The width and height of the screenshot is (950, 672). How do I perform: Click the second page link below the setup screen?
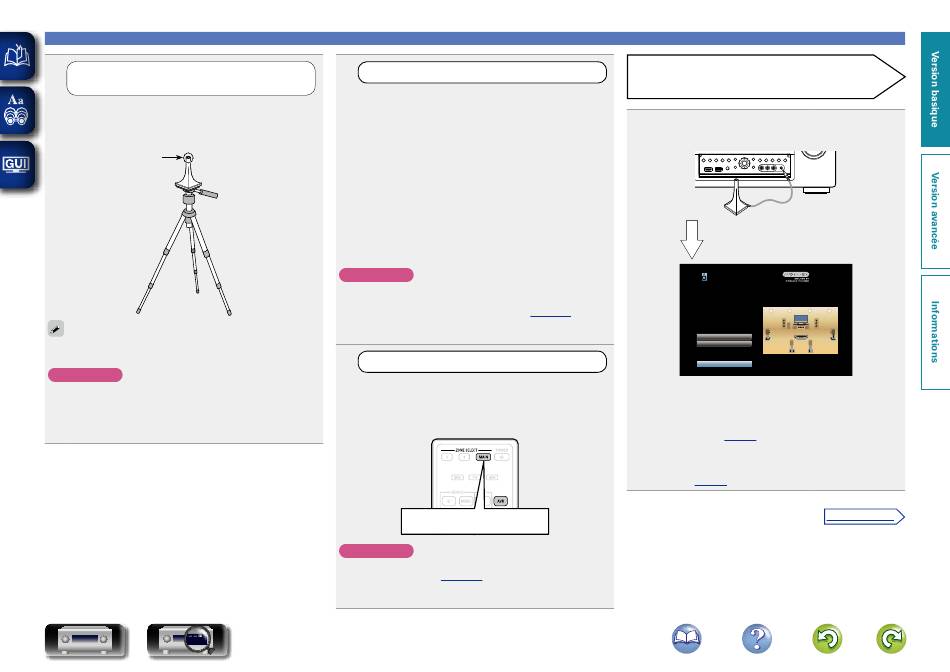[x=710, y=483]
